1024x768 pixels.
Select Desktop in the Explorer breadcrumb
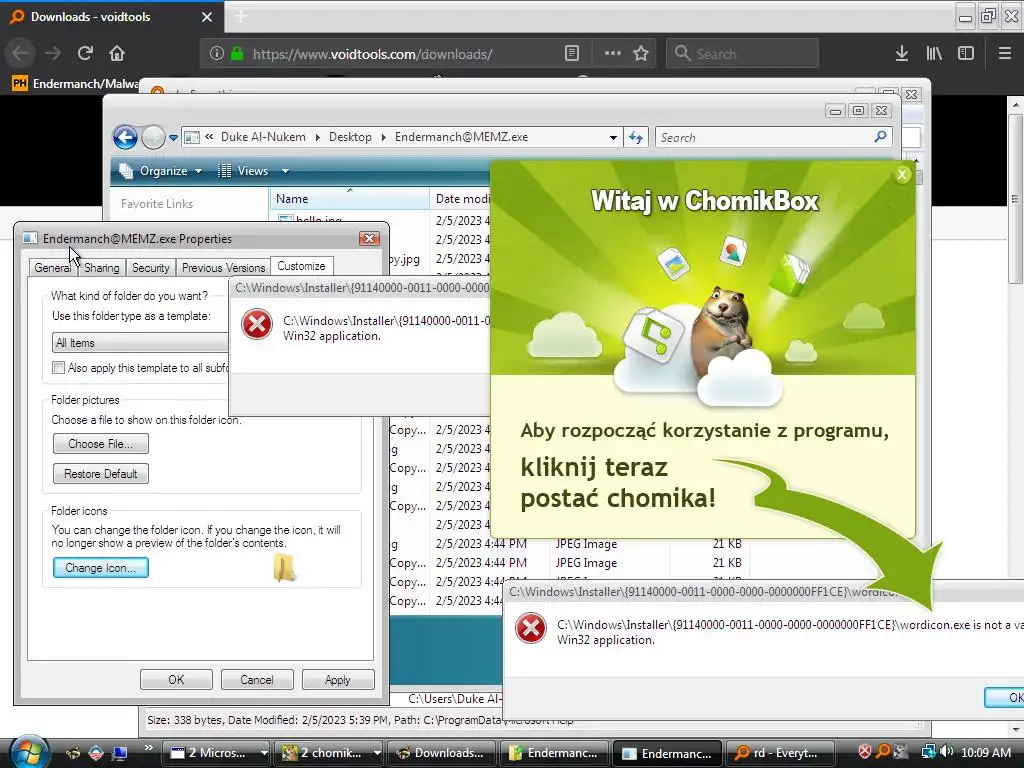[350, 137]
